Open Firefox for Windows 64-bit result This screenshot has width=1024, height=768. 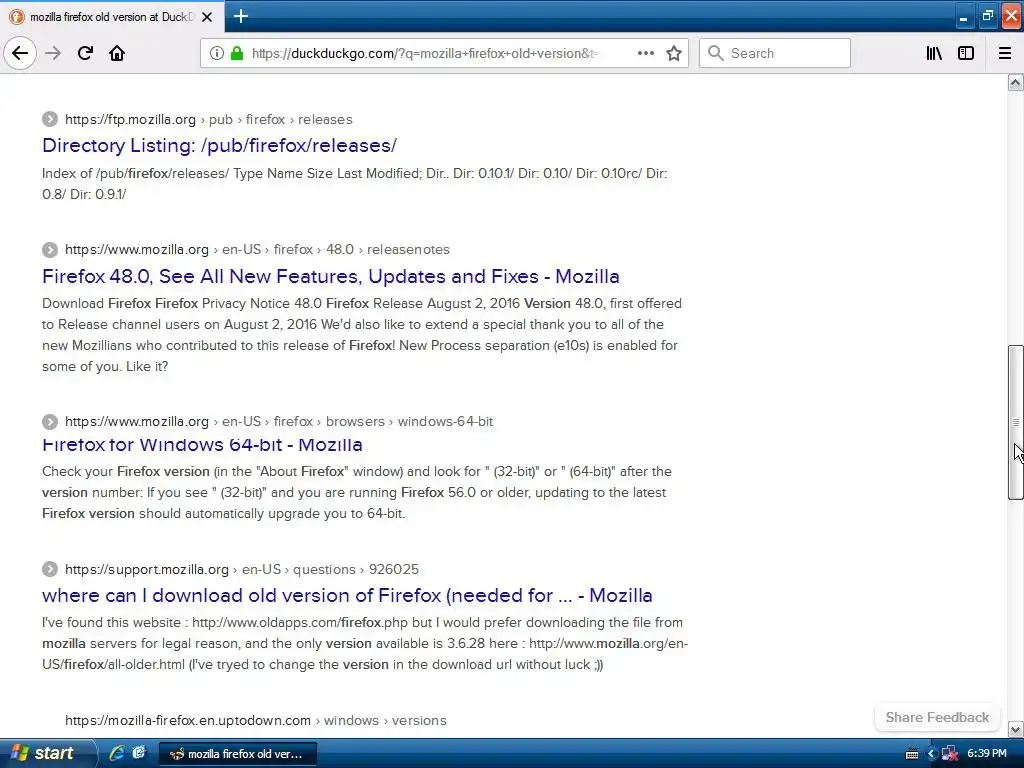click(x=202, y=445)
